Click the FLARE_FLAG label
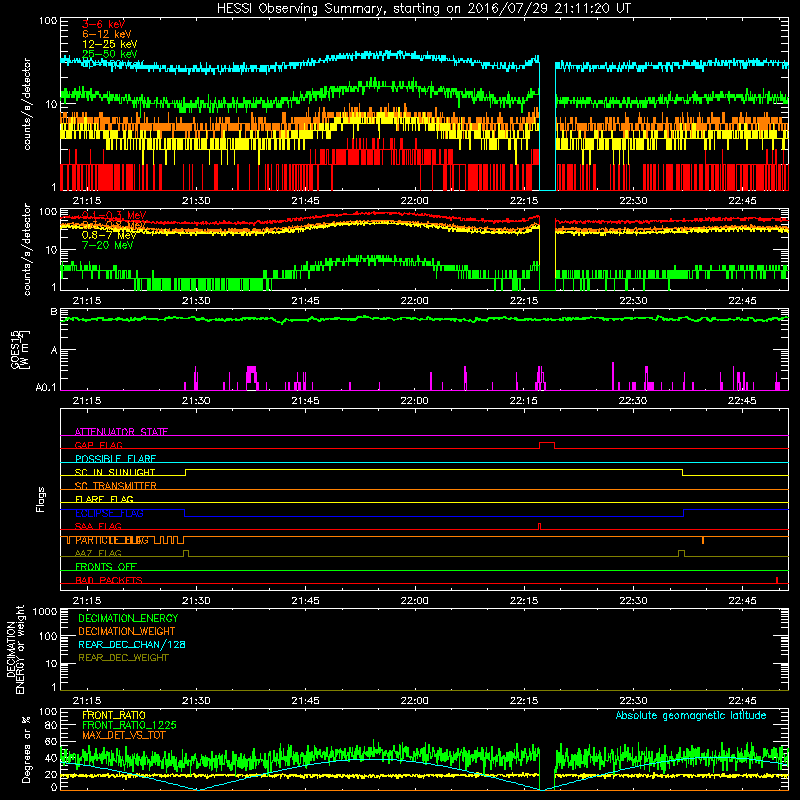 [104, 499]
